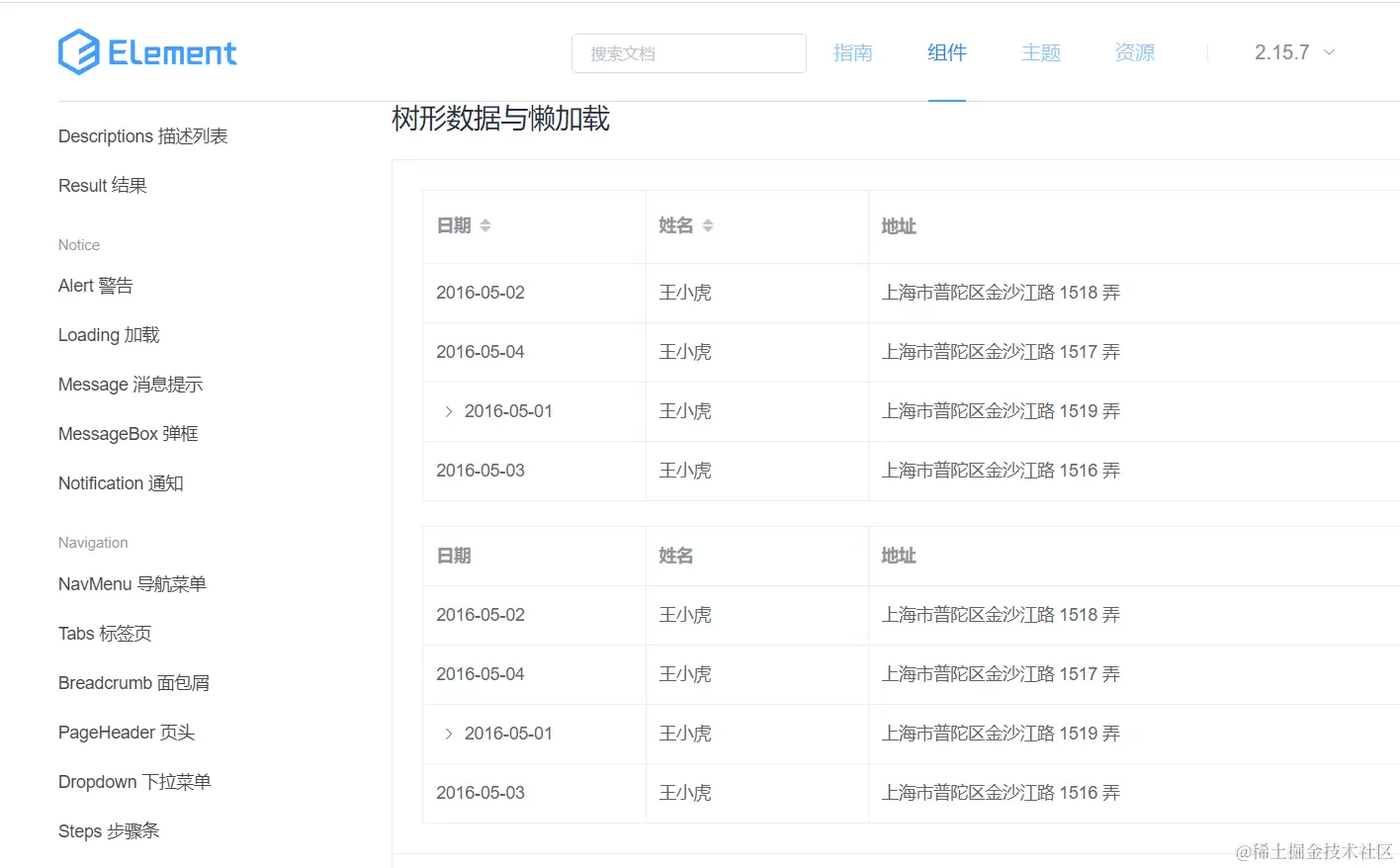The height and width of the screenshot is (868, 1400).
Task: Open the 2.15.7 version dropdown
Action: pos(1294,52)
